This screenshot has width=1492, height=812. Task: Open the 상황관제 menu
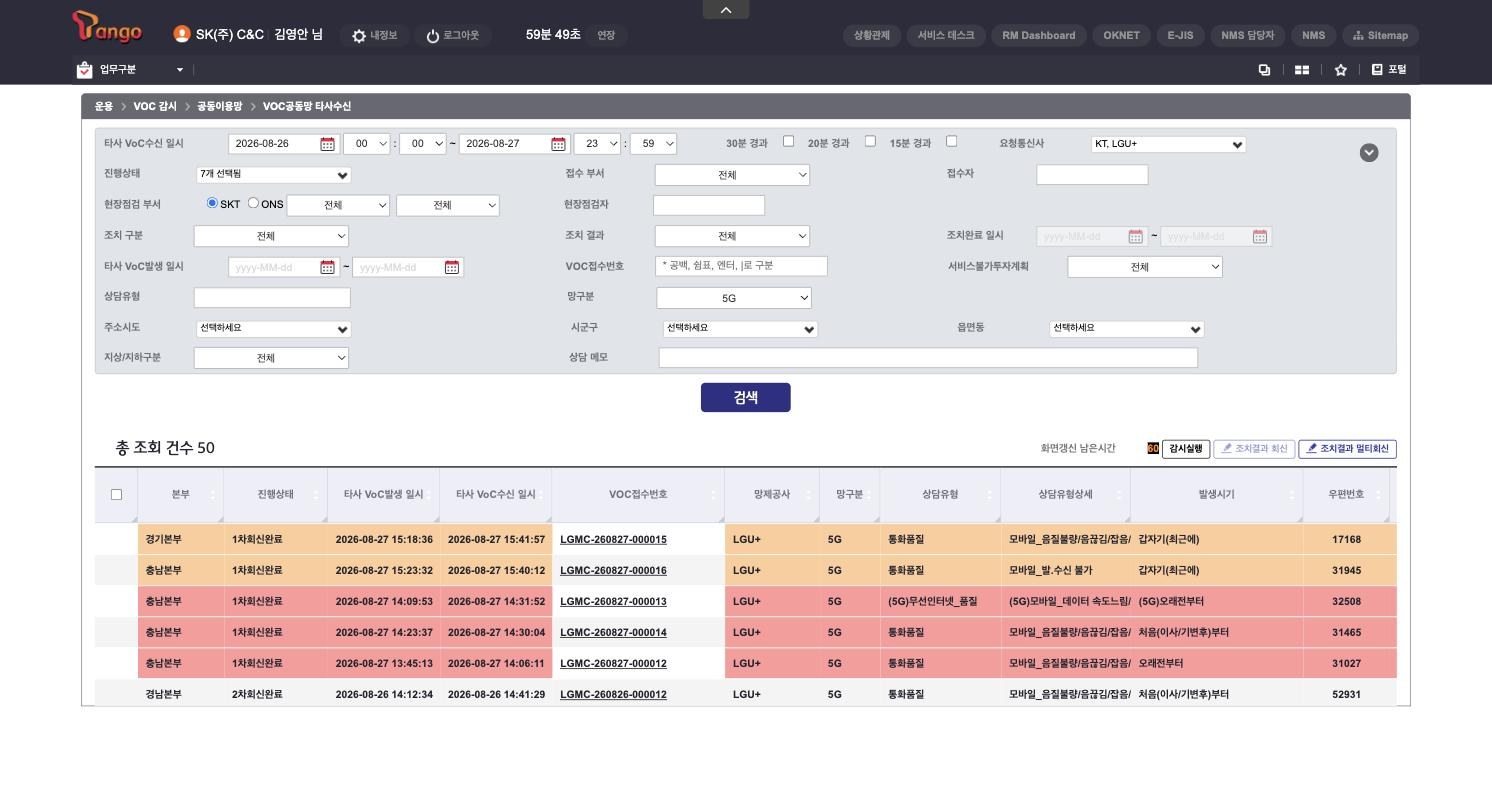(872, 36)
